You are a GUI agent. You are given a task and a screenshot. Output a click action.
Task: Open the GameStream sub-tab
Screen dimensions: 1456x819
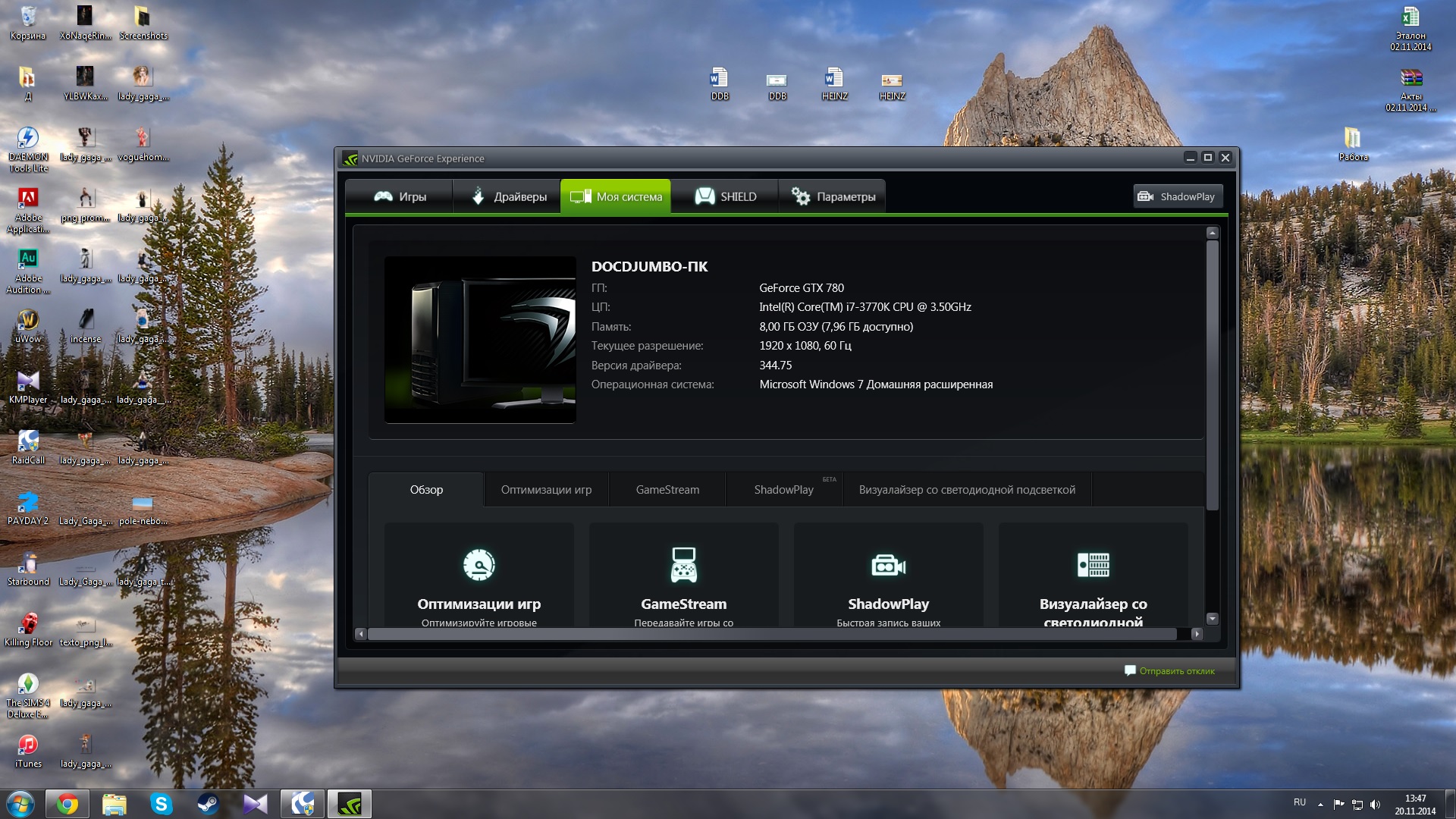click(x=667, y=490)
